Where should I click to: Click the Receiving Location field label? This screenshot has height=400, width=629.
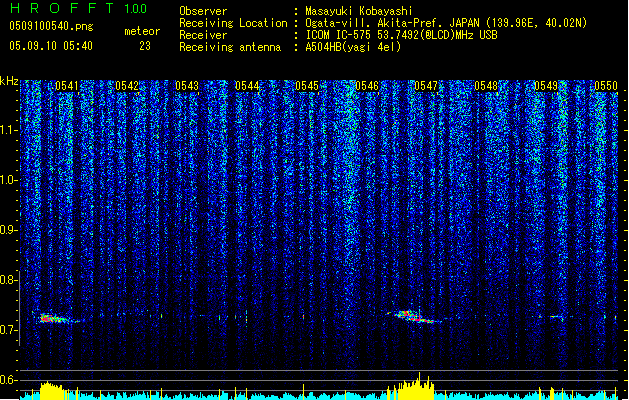[233, 23]
